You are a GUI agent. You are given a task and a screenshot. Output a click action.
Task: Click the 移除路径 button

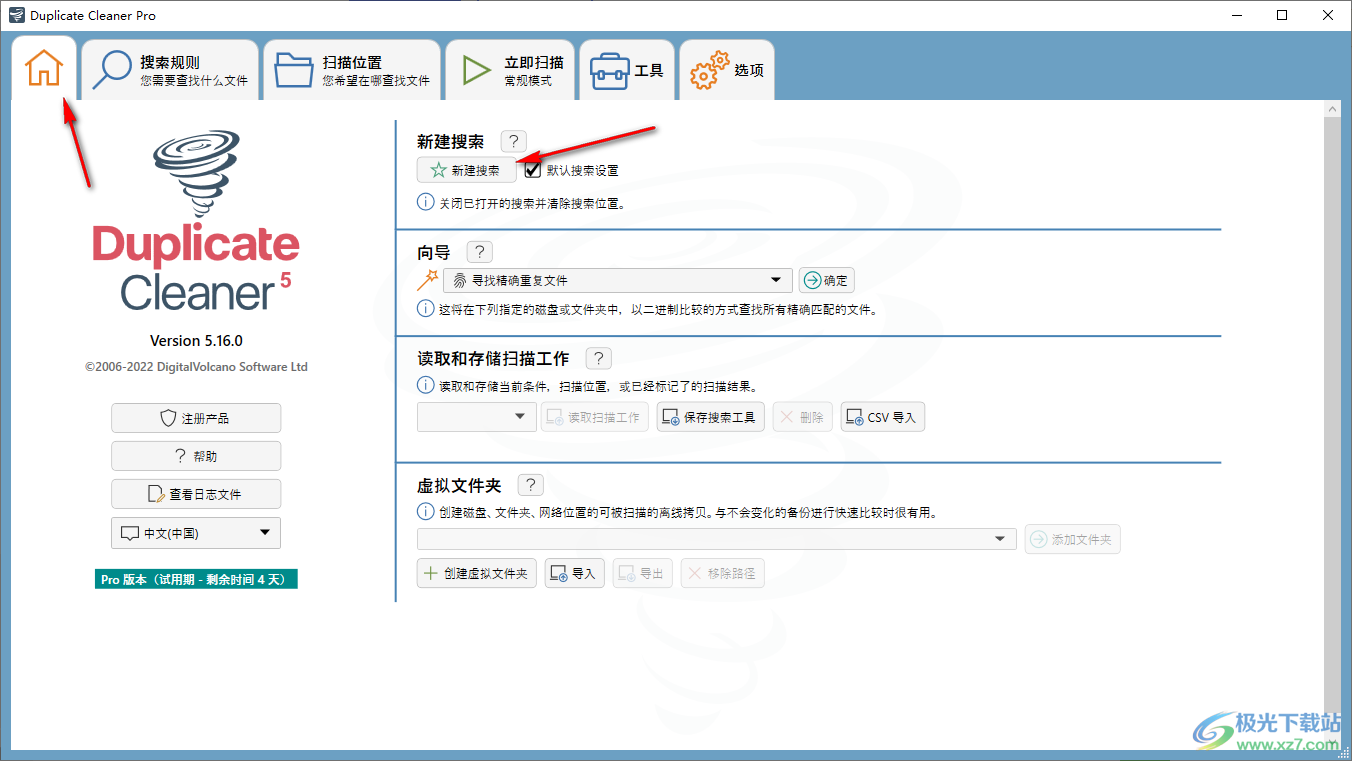(x=722, y=573)
